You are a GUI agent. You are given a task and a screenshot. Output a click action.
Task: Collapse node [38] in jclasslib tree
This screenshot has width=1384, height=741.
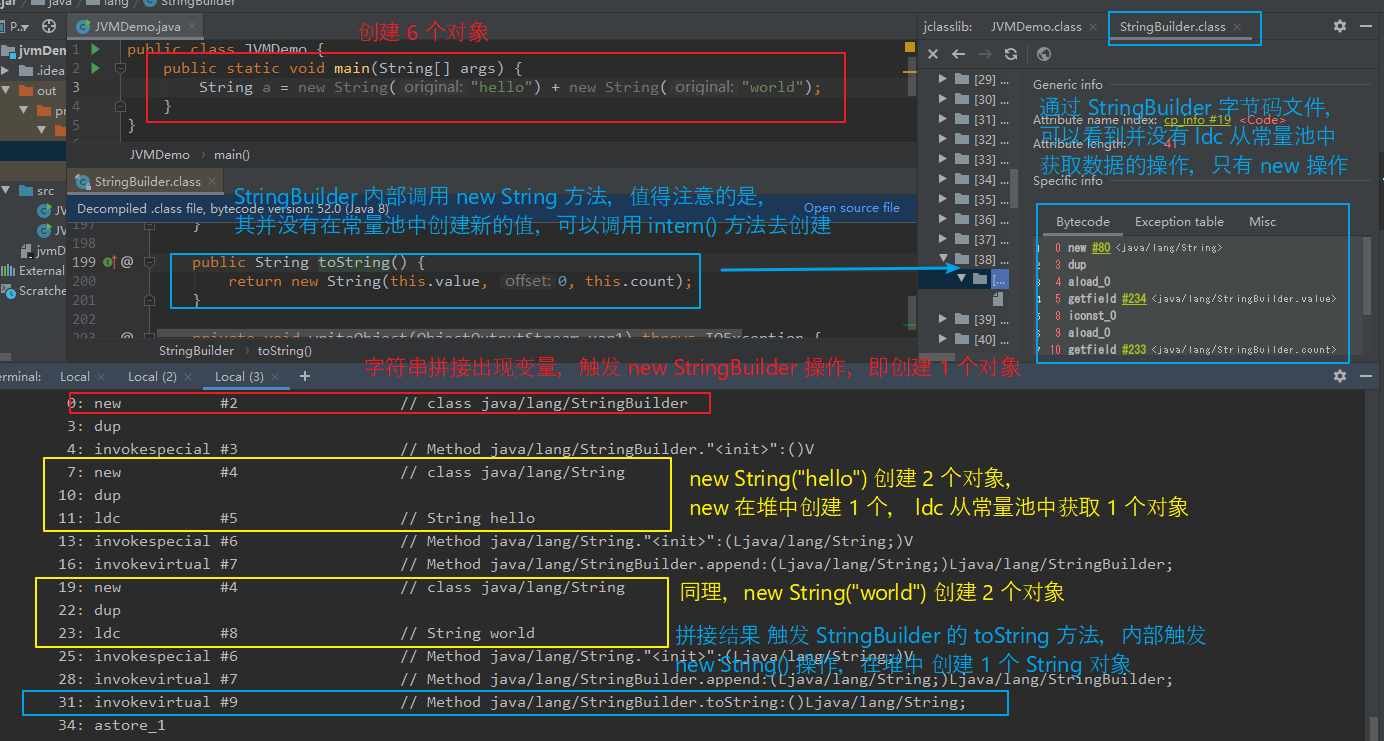[942, 259]
